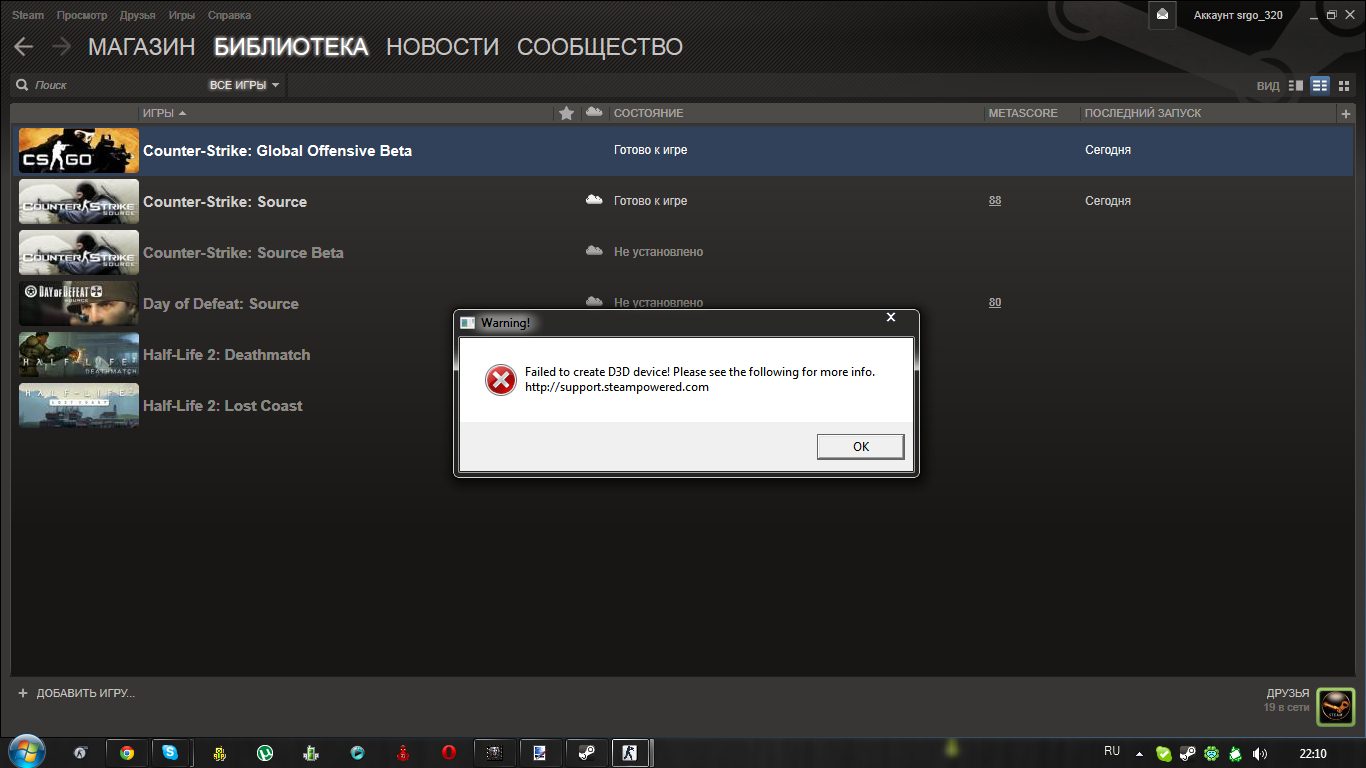
Task: Add a column with the plus icon
Action: point(1345,114)
